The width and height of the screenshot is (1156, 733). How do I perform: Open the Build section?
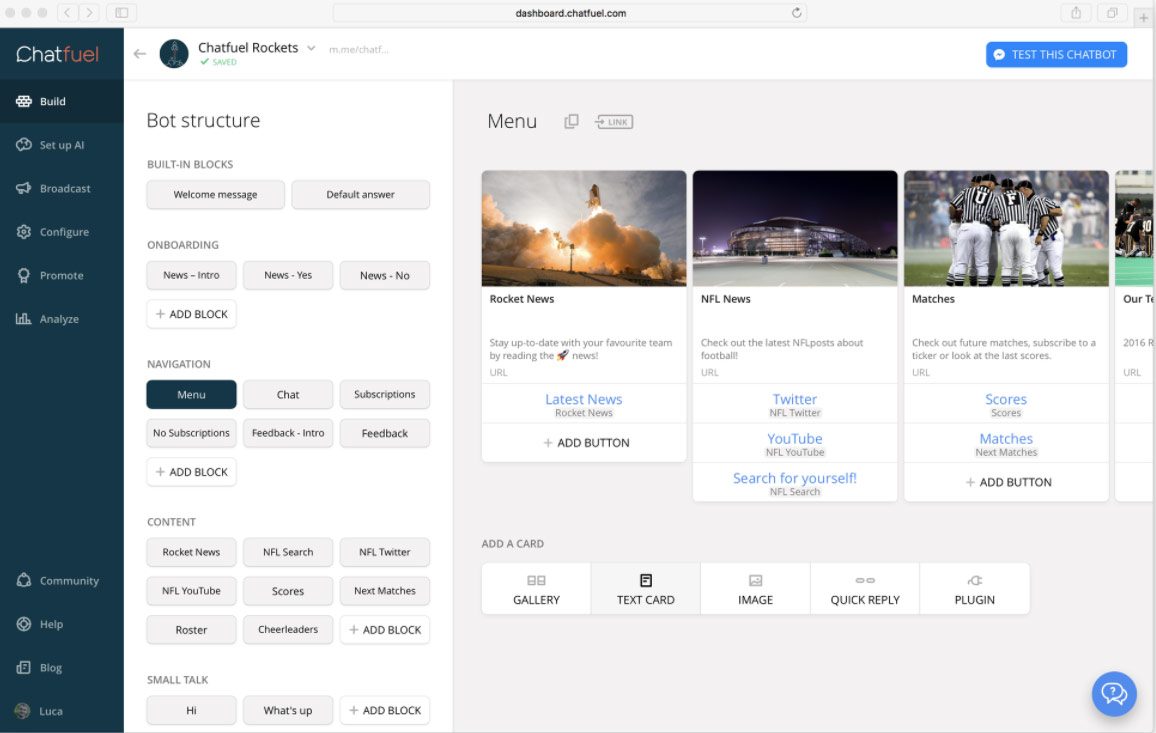[61, 101]
